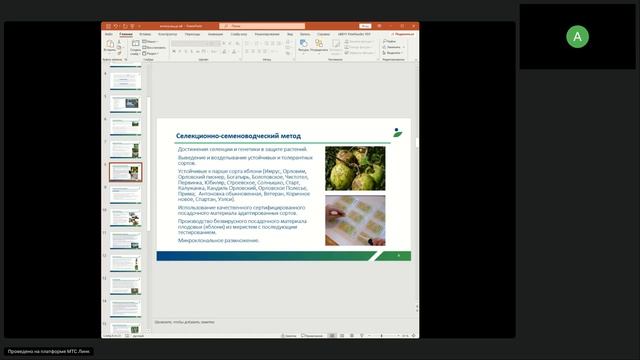Toggle Bold formatting in font group
This screenshot has height=360, width=640.
tap(174, 51)
